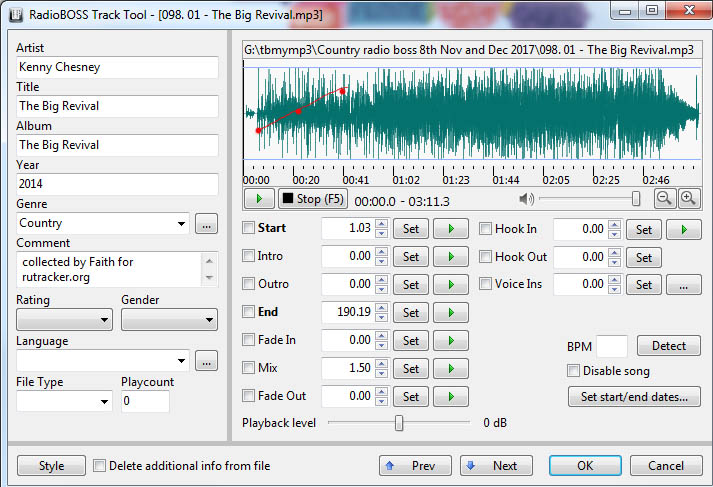
Task: Enable the Hook In checkbox
Action: click(486, 229)
